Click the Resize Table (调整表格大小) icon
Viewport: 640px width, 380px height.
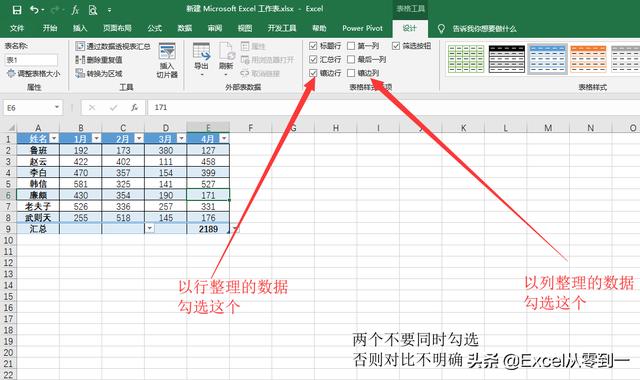click(11, 73)
